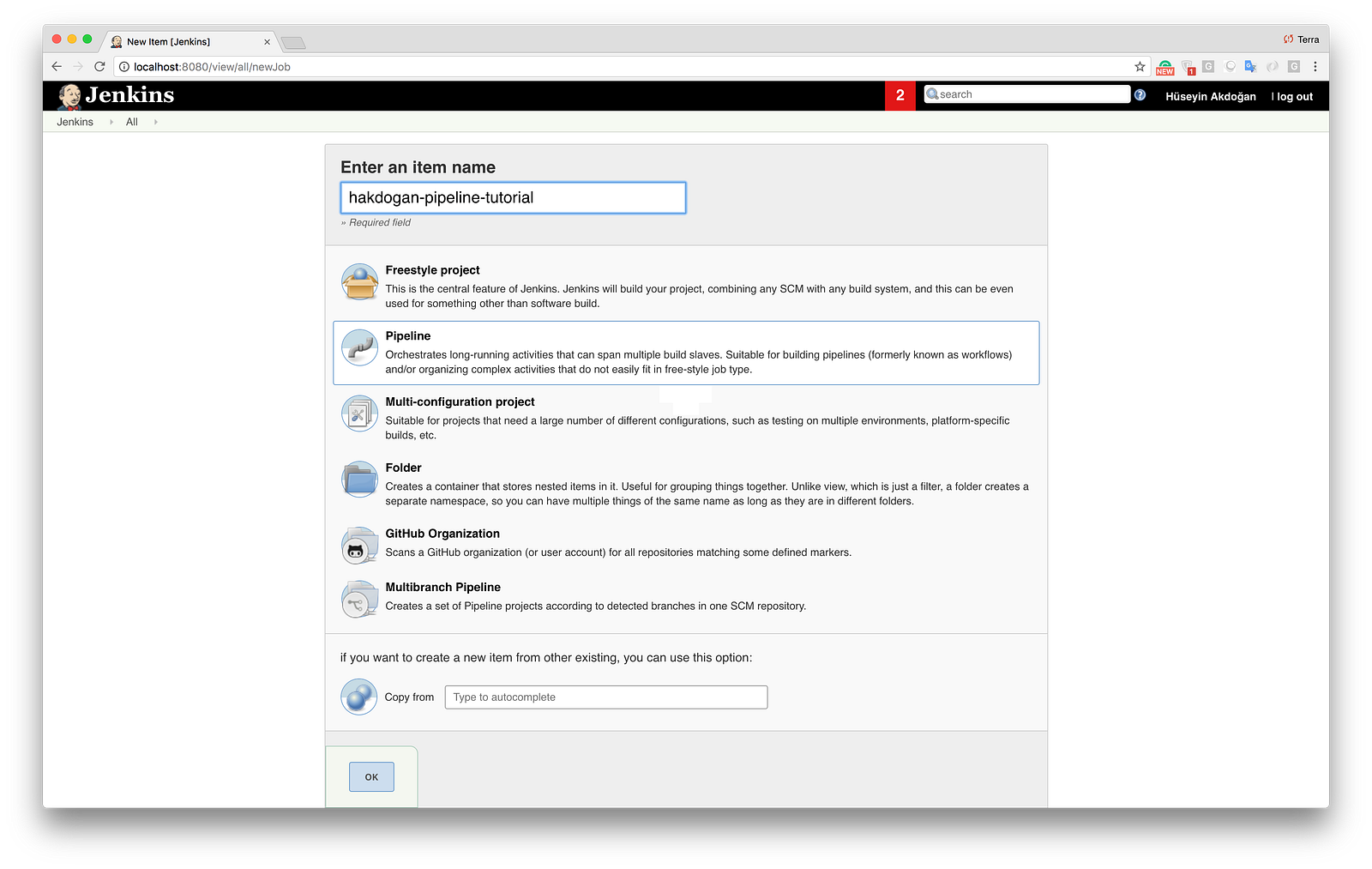Select the Multibranch Pipeline title

tap(442, 587)
